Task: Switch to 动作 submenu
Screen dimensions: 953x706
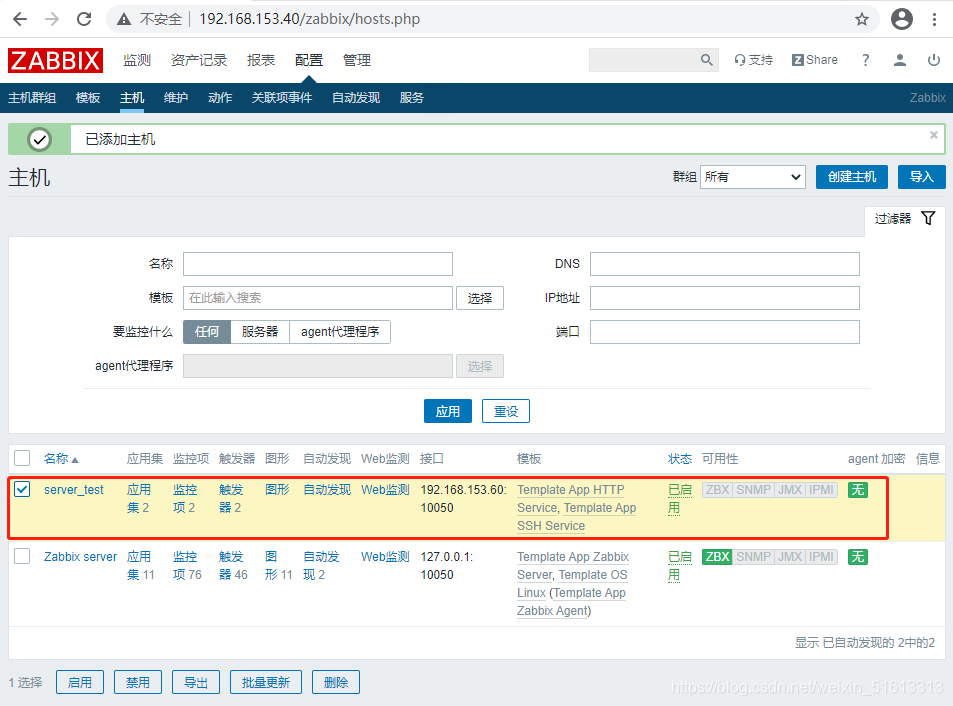Action: [x=220, y=98]
